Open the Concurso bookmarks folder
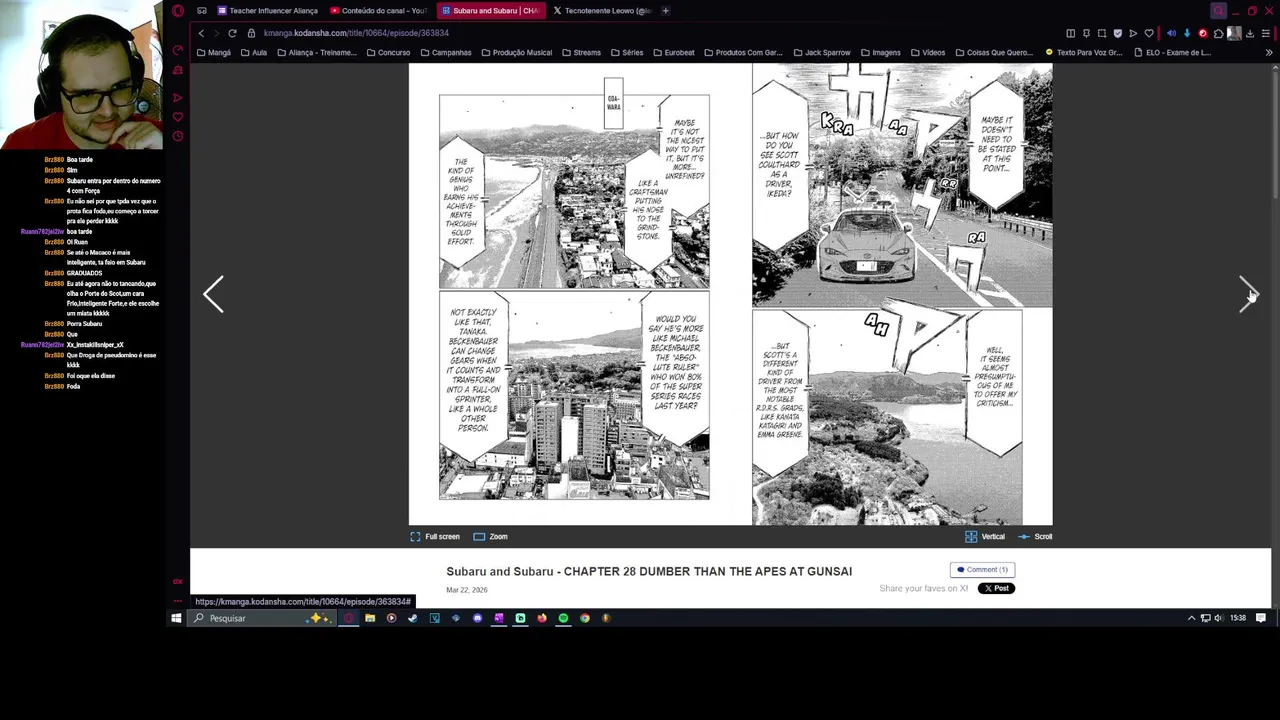This screenshot has width=1280, height=720. [388, 52]
